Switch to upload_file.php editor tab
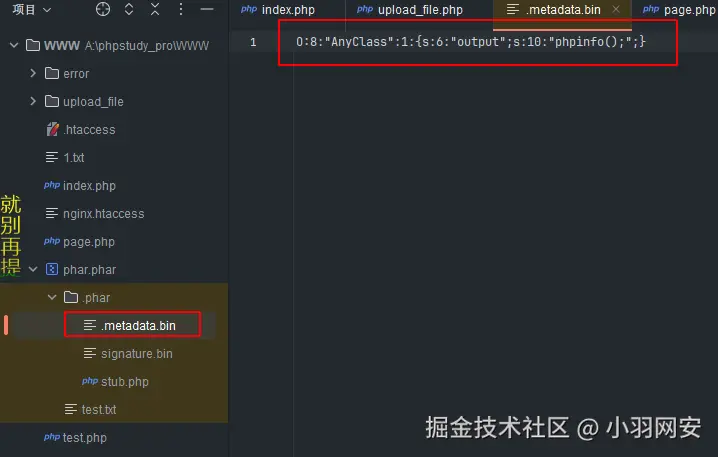 pyautogui.click(x=410, y=10)
